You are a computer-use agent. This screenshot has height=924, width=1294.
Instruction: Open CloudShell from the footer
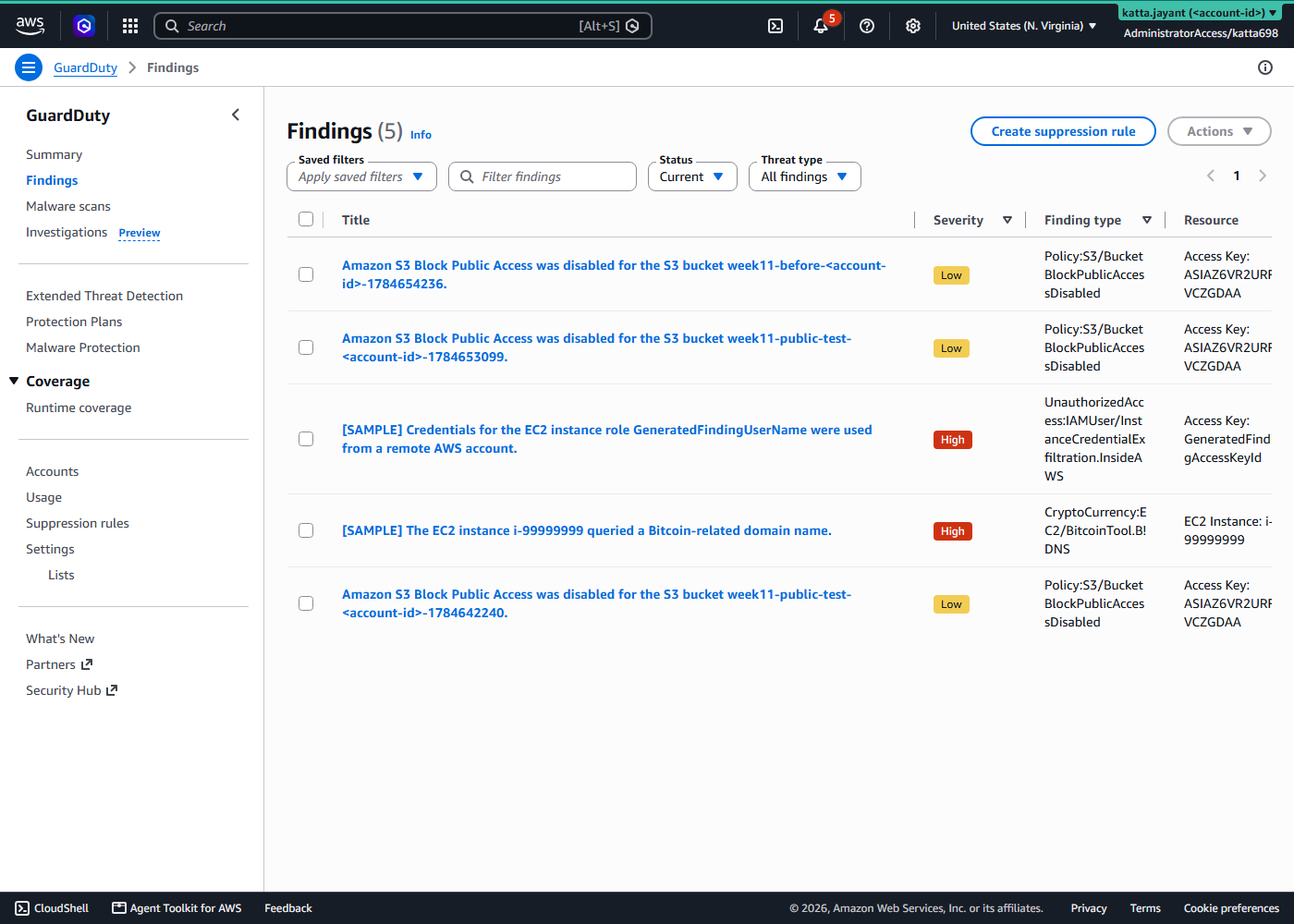(52, 908)
